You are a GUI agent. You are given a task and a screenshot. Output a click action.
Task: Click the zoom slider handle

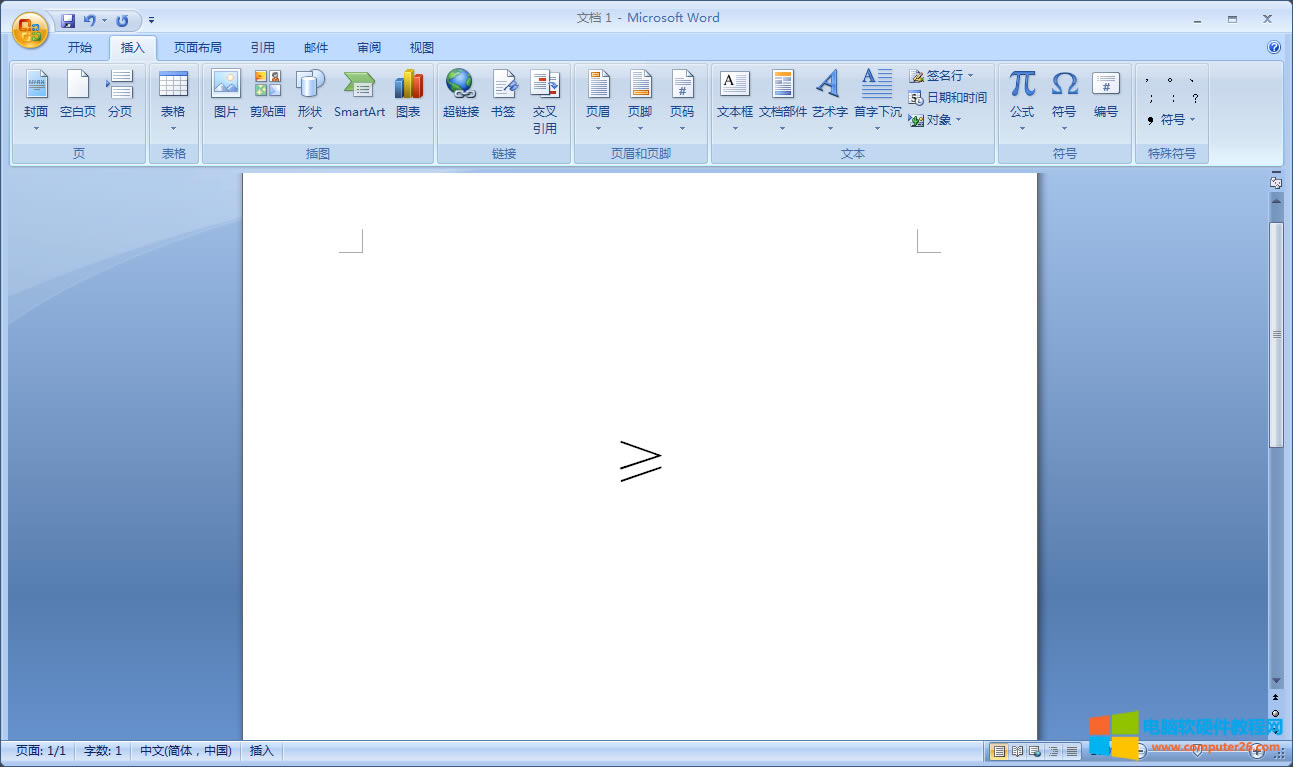pos(1197,751)
